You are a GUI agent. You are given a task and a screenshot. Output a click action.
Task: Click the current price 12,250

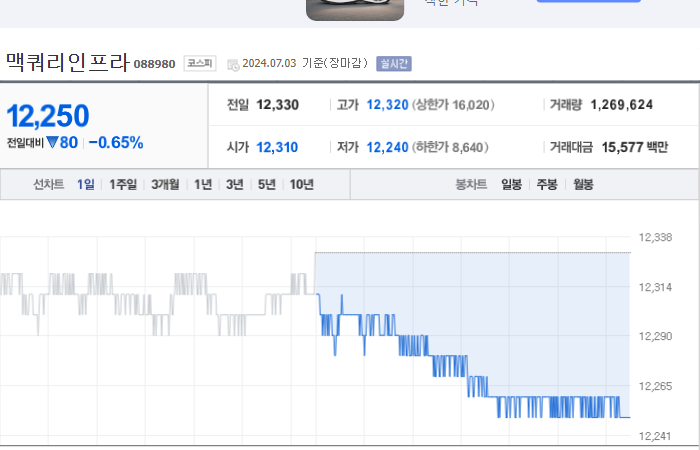48,116
